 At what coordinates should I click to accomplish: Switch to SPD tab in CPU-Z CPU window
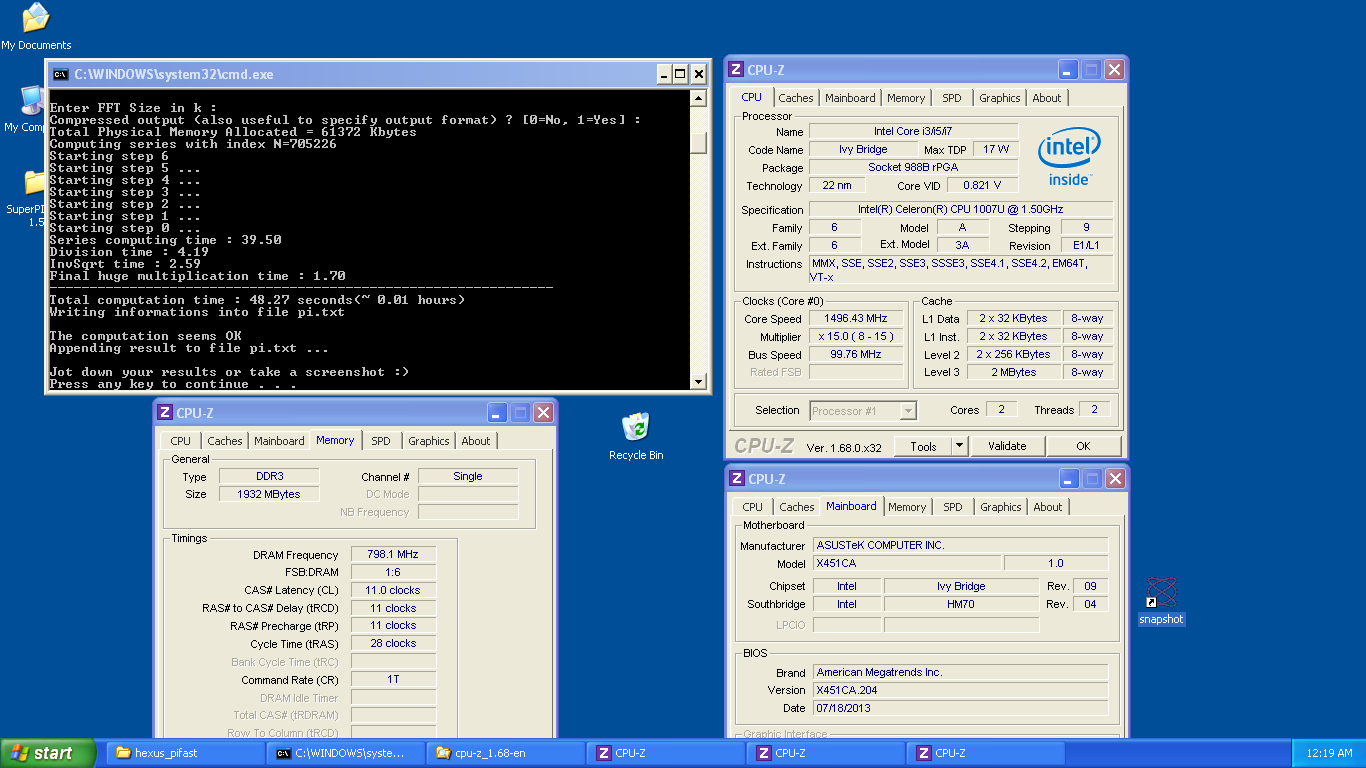(951, 98)
